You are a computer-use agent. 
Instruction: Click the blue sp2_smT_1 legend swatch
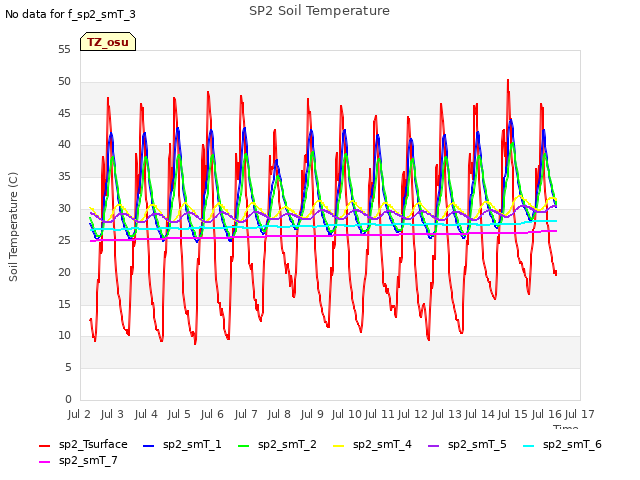[x=149, y=446]
